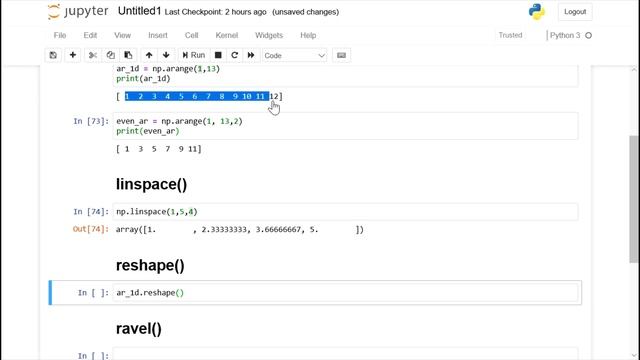640x360 pixels.
Task: Click the highlighted 1 to 11 output
Action: (197, 96)
